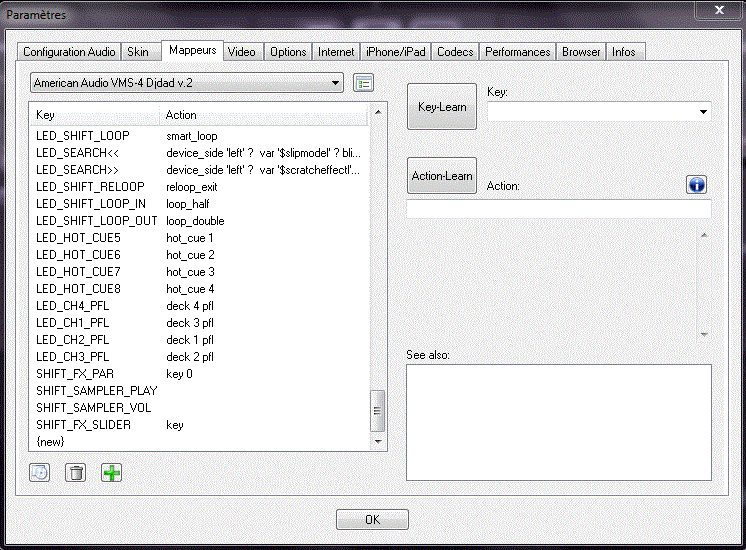Screen dimensions: 746x550
Task: Close the Paramètres window
Action: (x=716, y=10)
